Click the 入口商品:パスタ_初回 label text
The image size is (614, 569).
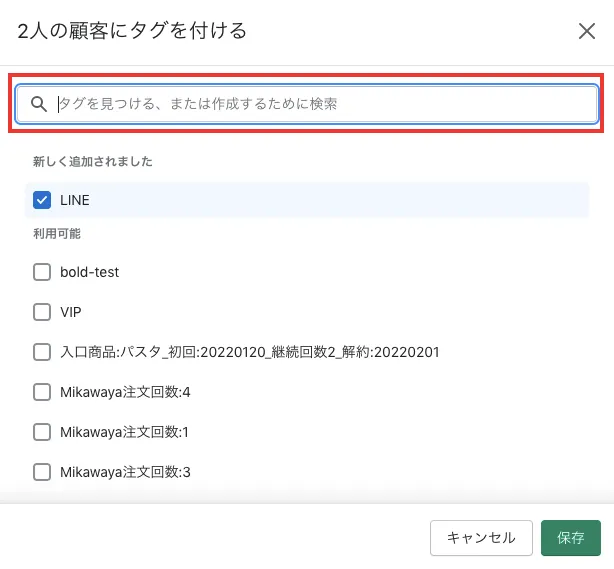pos(250,352)
